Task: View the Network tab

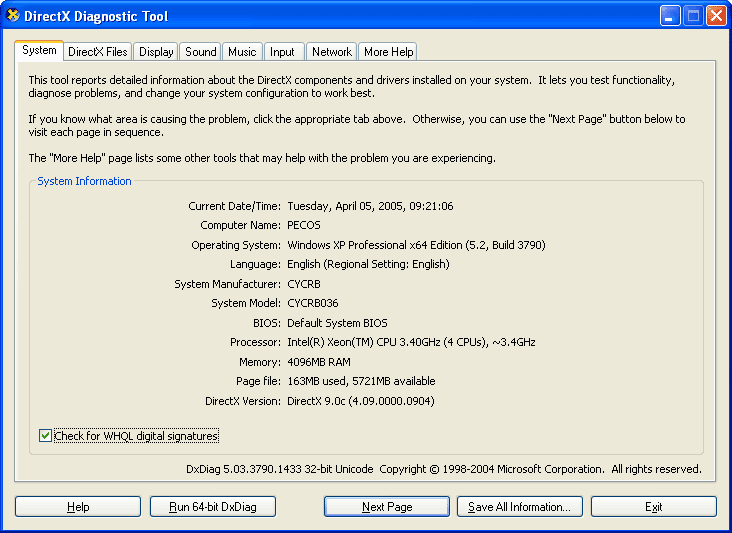Action: pos(331,52)
